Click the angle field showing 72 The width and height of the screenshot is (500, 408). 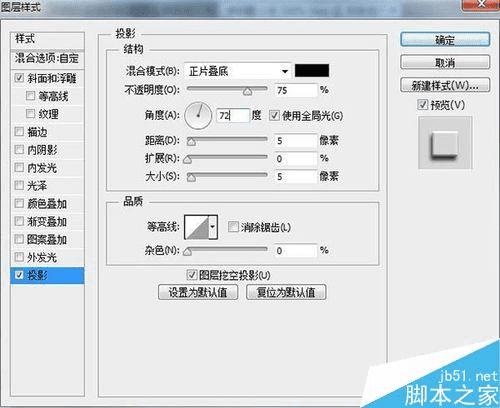pos(233,116)
